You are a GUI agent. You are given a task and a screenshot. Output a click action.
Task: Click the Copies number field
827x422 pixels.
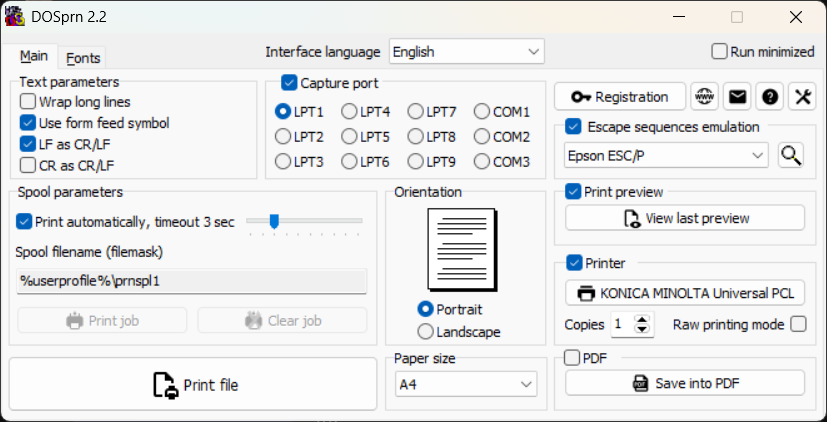tap(622, 324)
